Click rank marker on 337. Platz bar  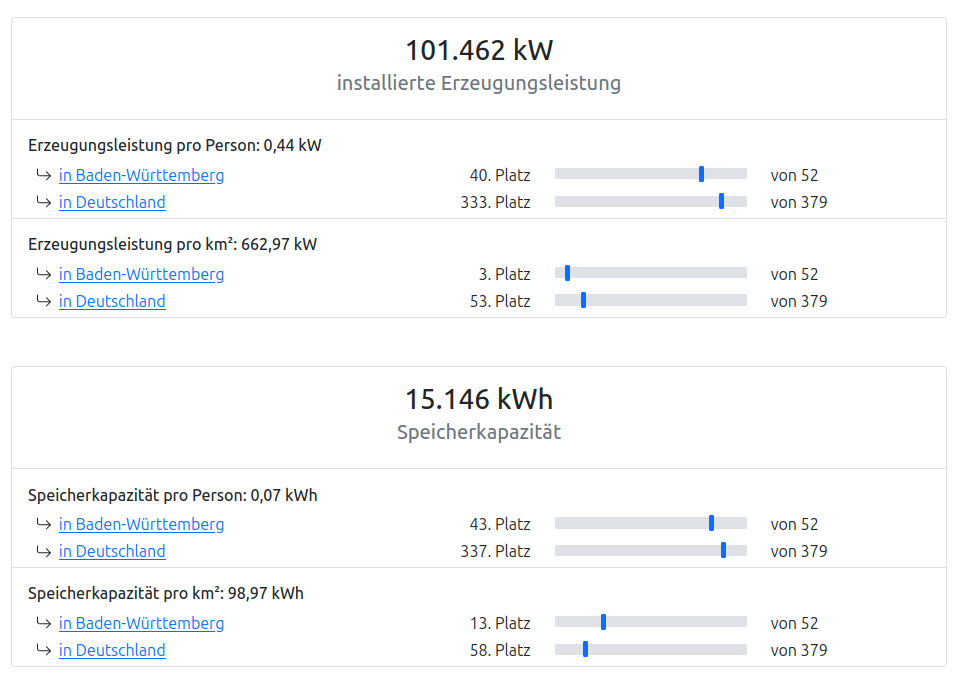tap(723, 550)
